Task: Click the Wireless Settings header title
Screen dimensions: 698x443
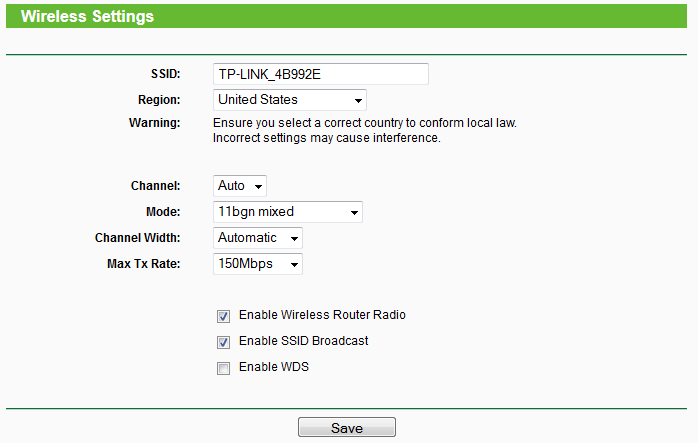Action: coord(87,17)
